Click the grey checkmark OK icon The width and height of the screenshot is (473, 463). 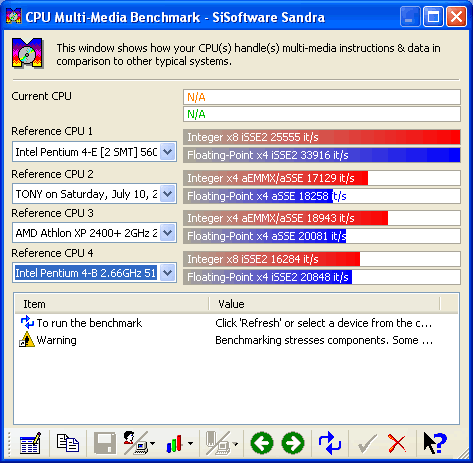367,443
